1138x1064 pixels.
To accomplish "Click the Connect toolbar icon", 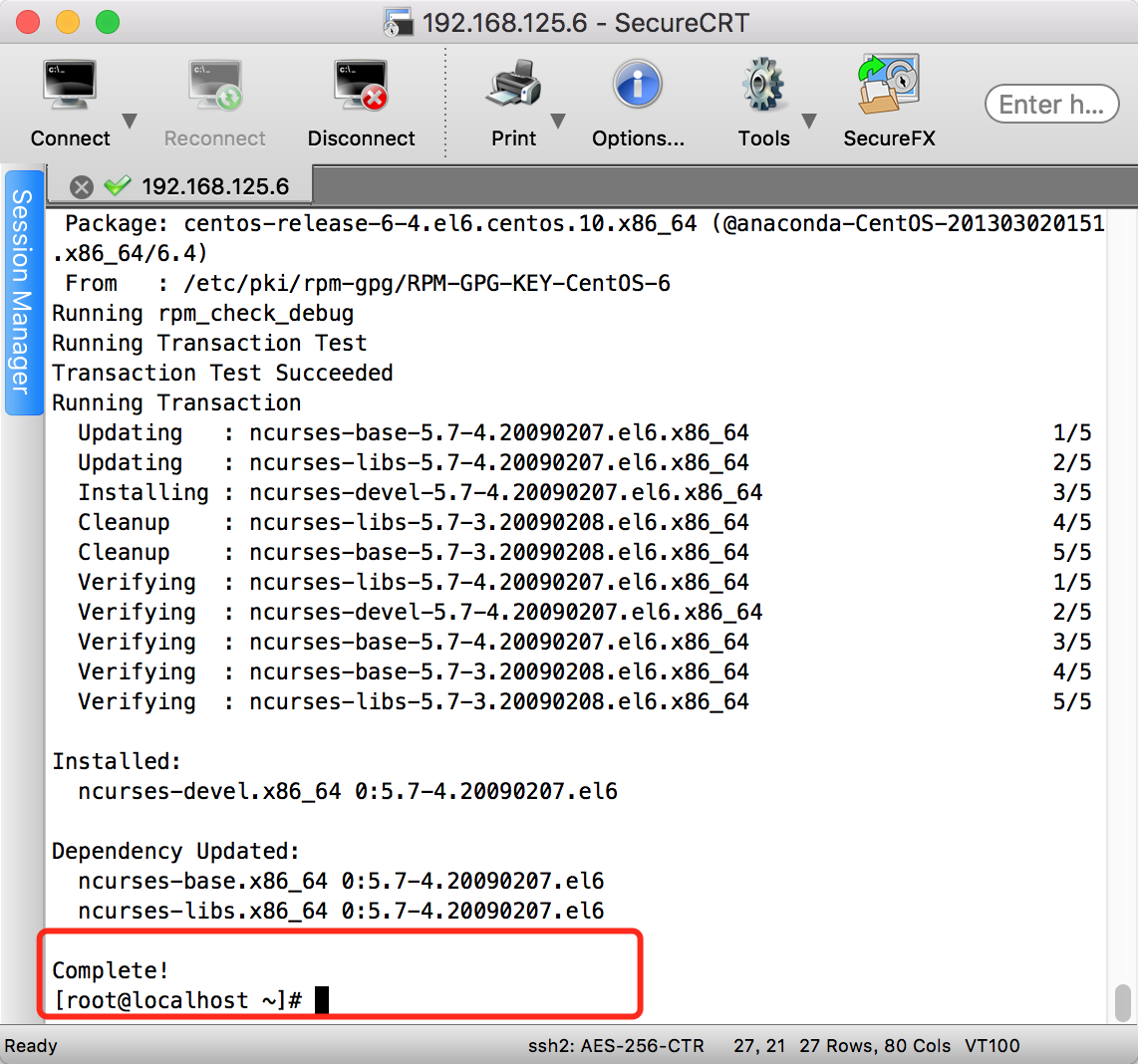I will coord(69,86).
